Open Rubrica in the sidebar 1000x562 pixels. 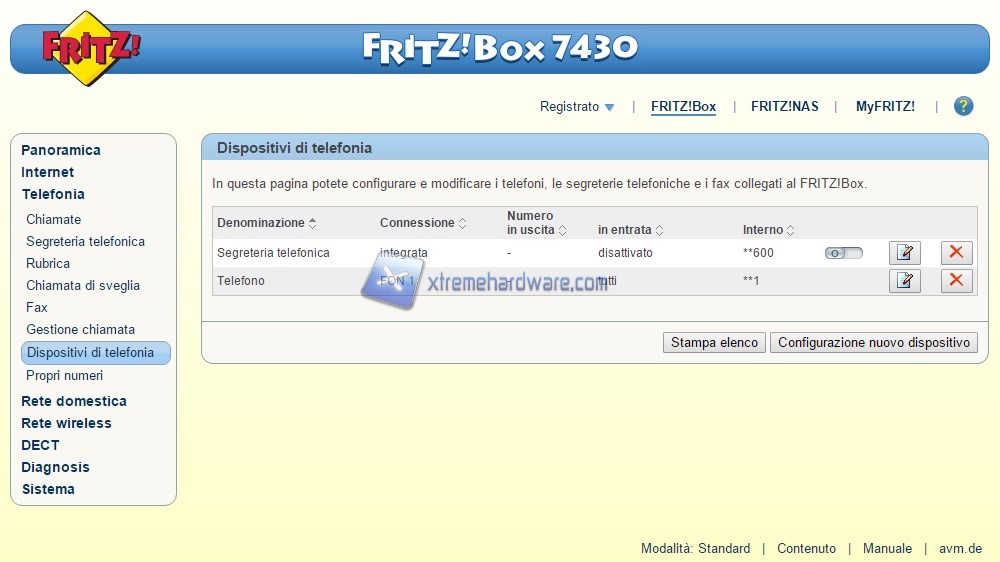coord(48,264)
